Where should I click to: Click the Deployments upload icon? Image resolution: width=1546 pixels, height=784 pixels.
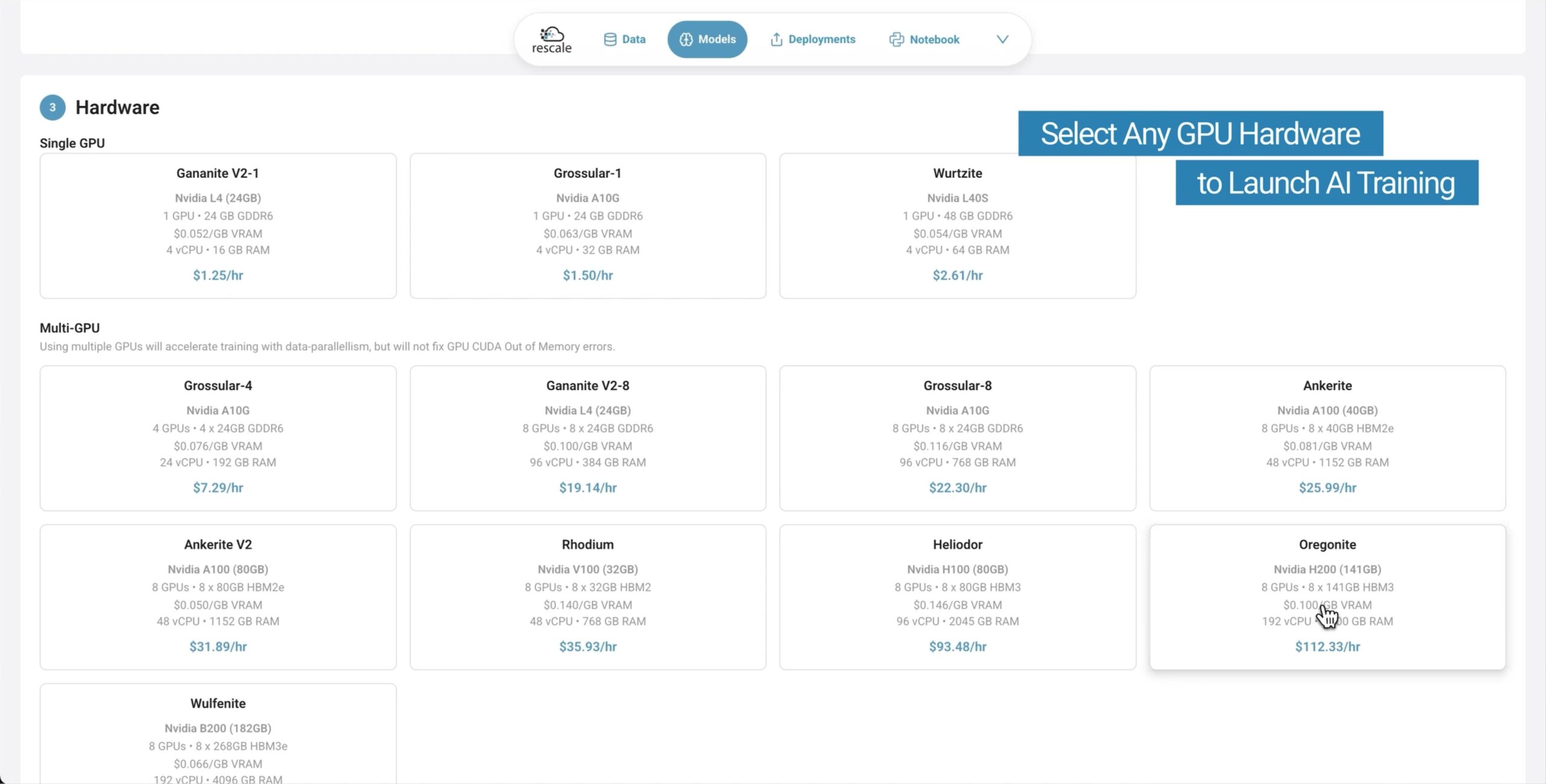click(x=777, y=39)
